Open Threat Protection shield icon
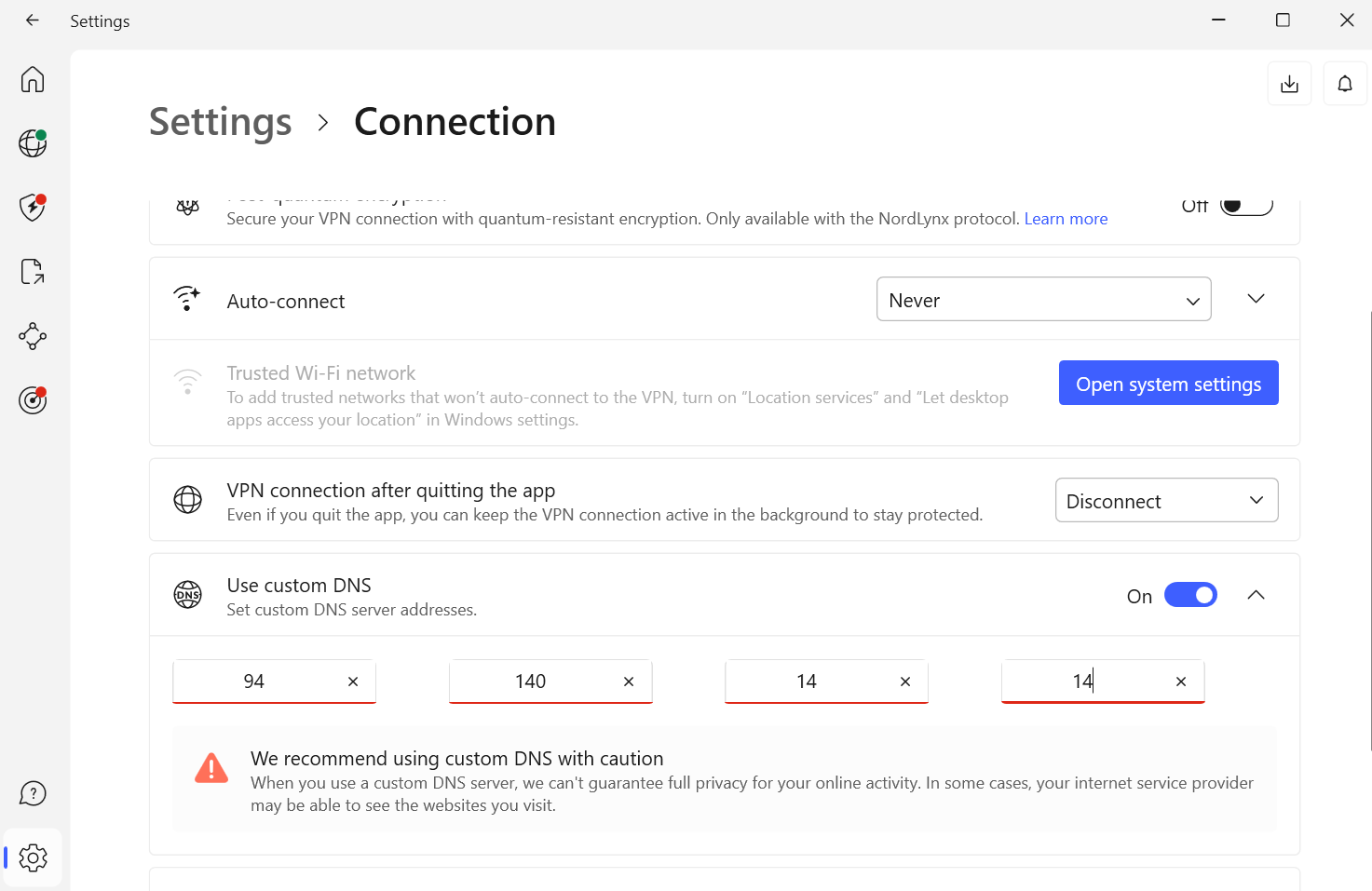 pyautogui.click(x=33, y=207)
